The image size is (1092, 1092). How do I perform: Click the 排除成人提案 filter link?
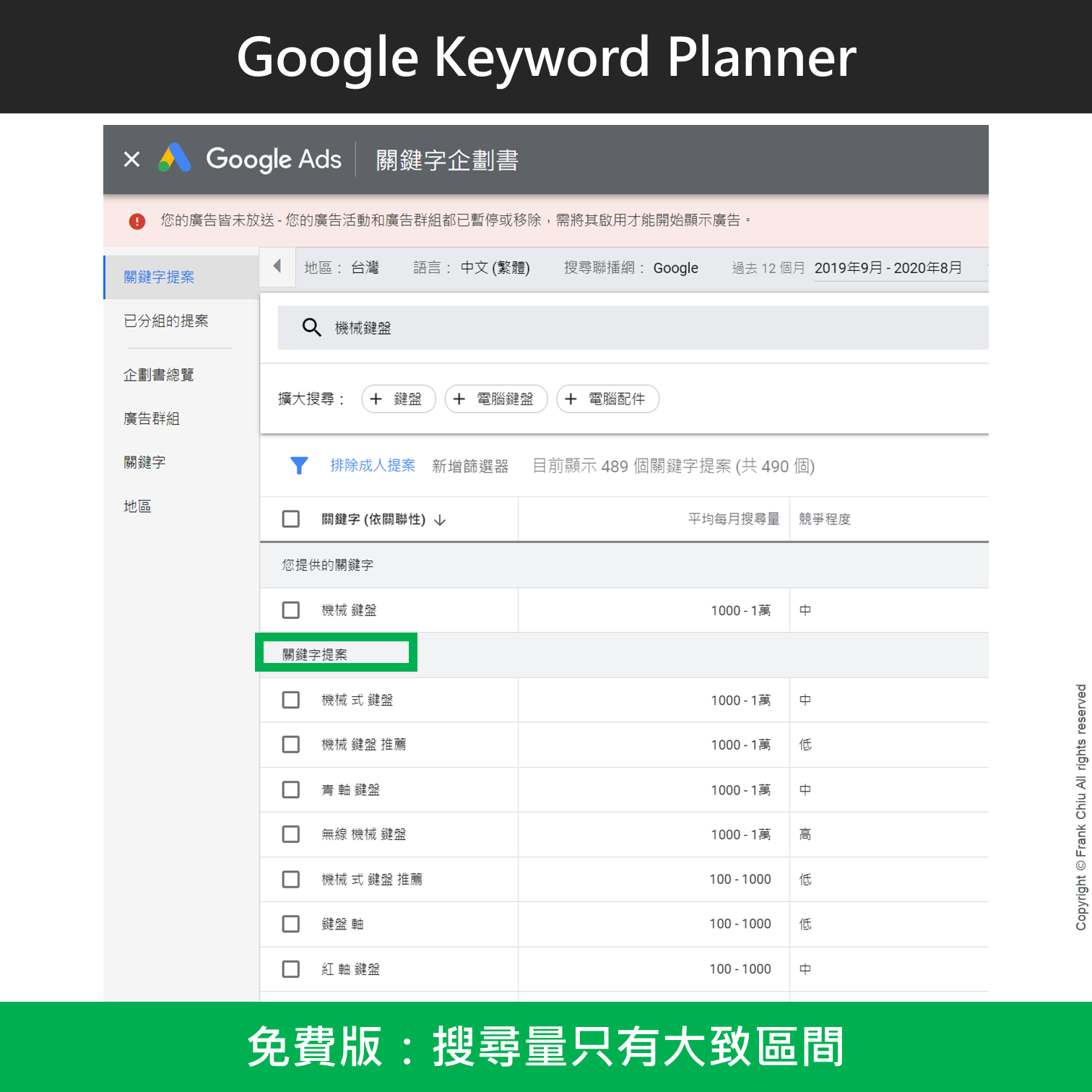tap(373, 466)
